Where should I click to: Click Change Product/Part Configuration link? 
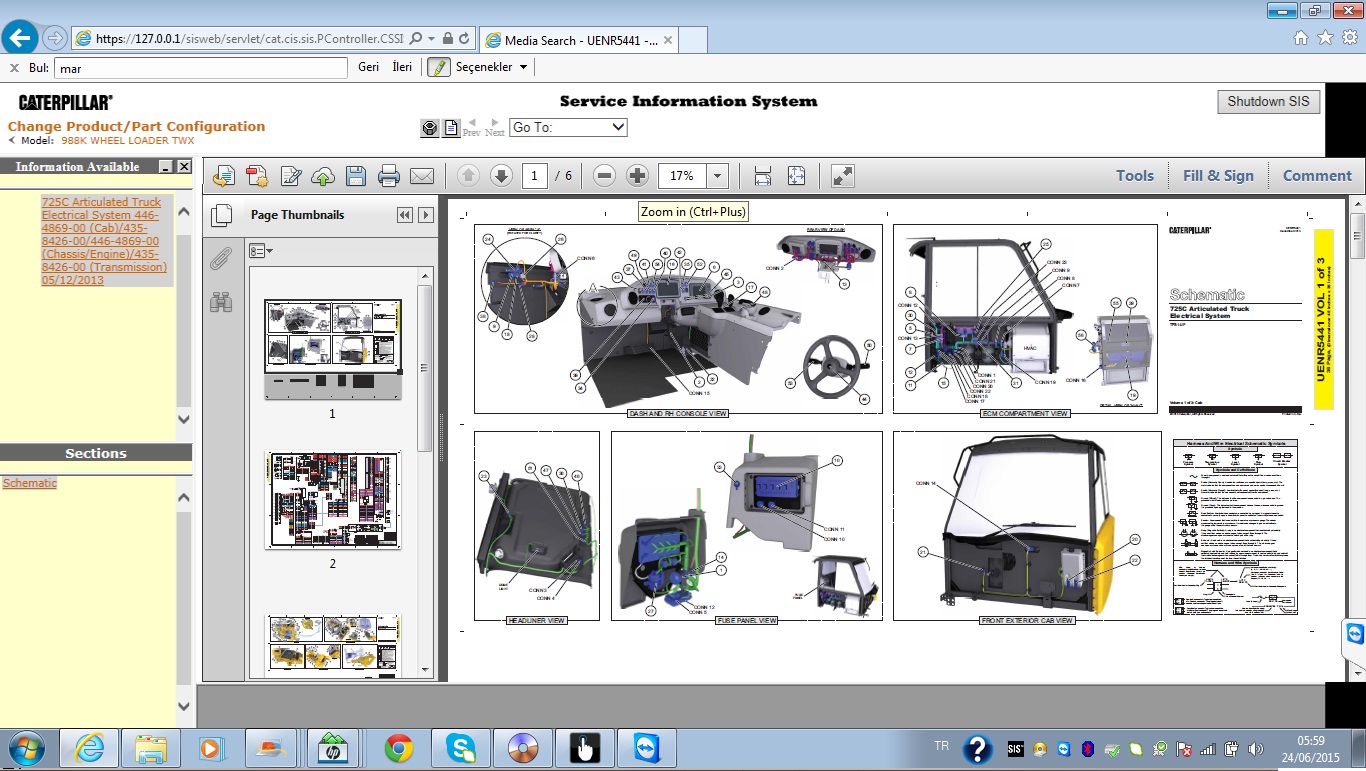[x=136, y=126]
